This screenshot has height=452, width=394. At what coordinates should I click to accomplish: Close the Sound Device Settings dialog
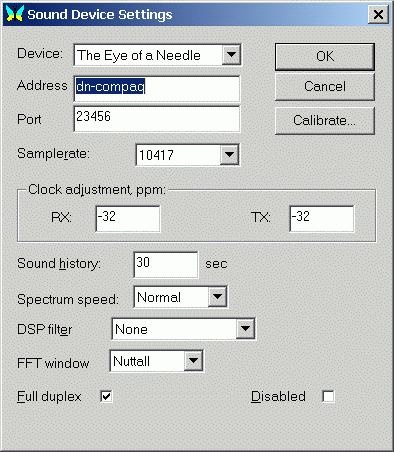tap(378, 14)
